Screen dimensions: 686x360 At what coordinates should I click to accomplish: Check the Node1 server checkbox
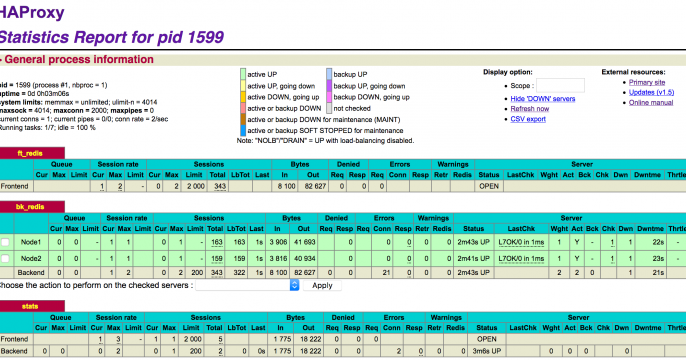coord(5,242)
